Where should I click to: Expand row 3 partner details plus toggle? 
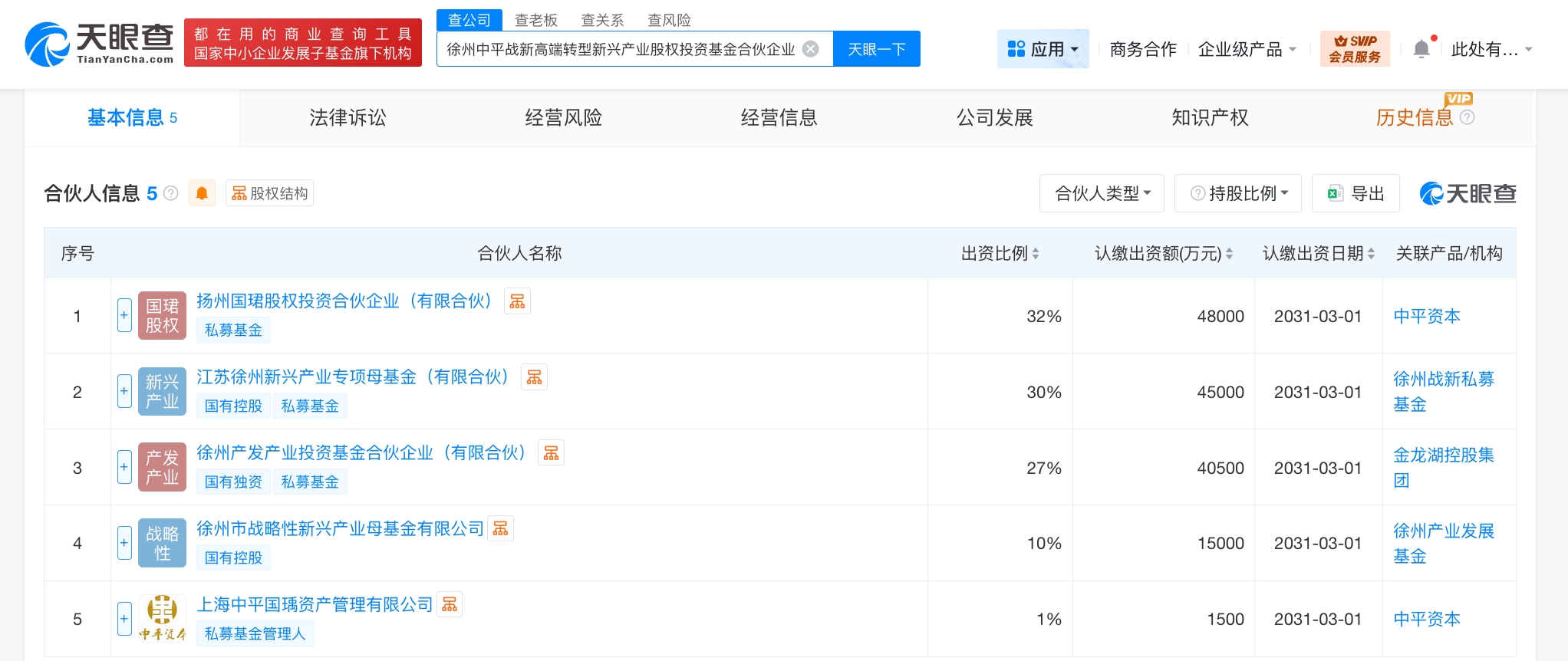click(x=124, y=467)
